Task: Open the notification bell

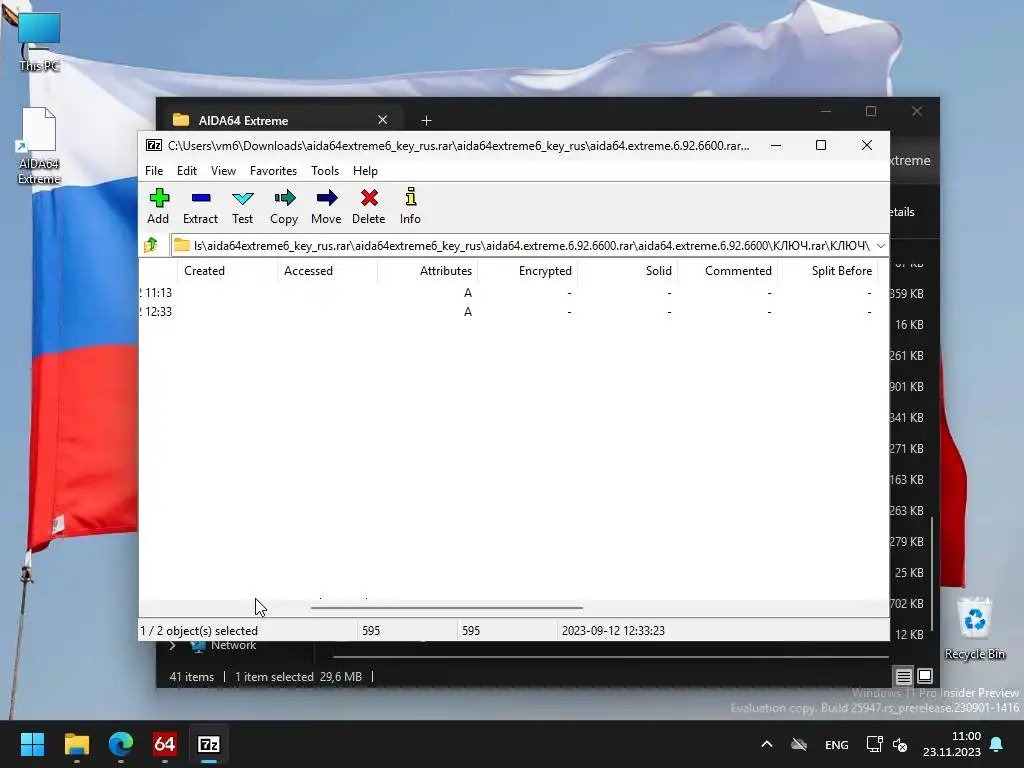Action: coord(997,744)
